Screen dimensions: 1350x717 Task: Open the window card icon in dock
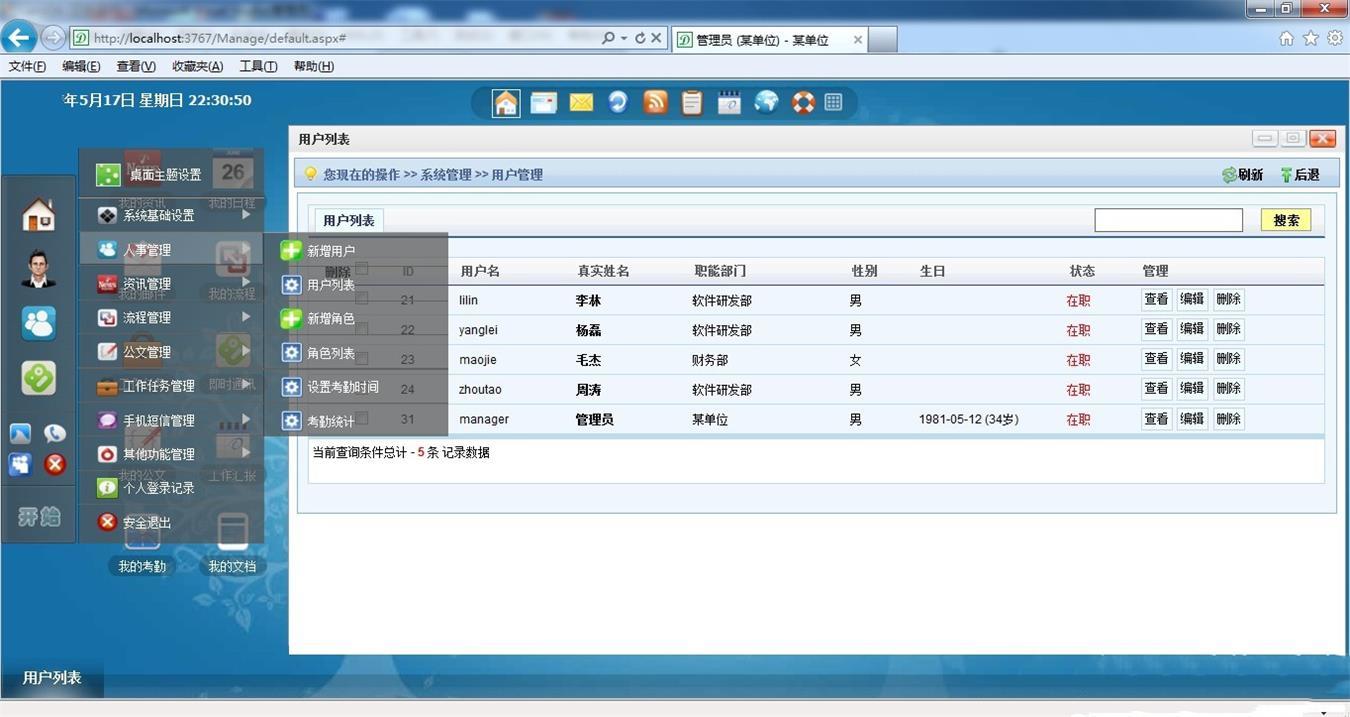(544, 102)
